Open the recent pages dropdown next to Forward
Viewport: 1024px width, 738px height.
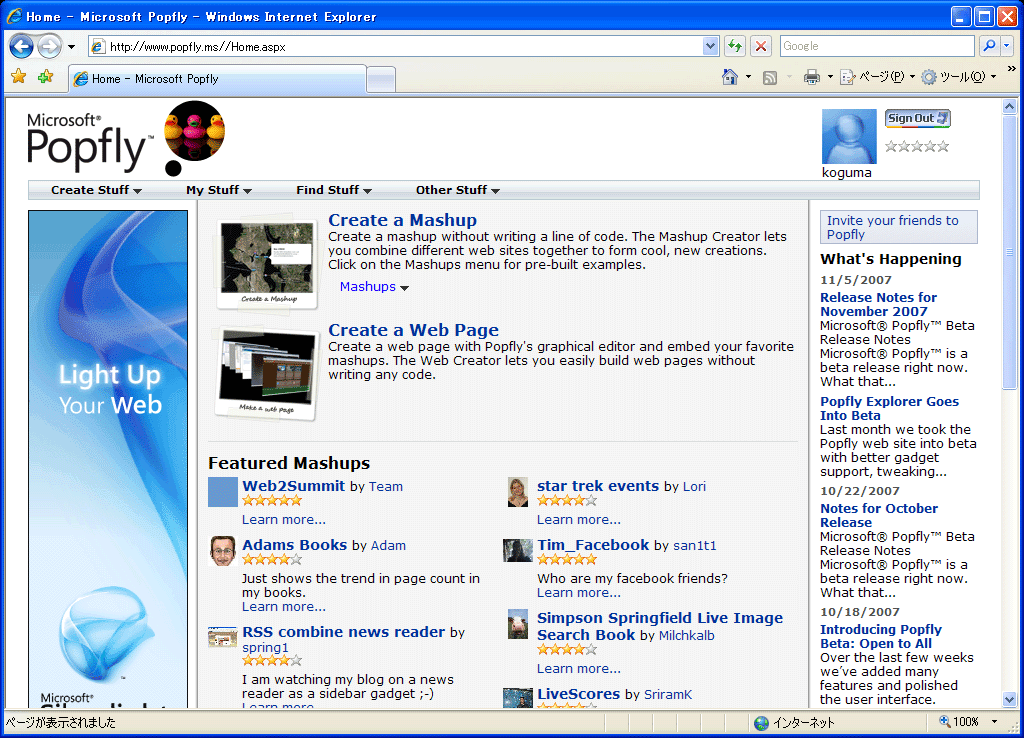pos(71,47)
